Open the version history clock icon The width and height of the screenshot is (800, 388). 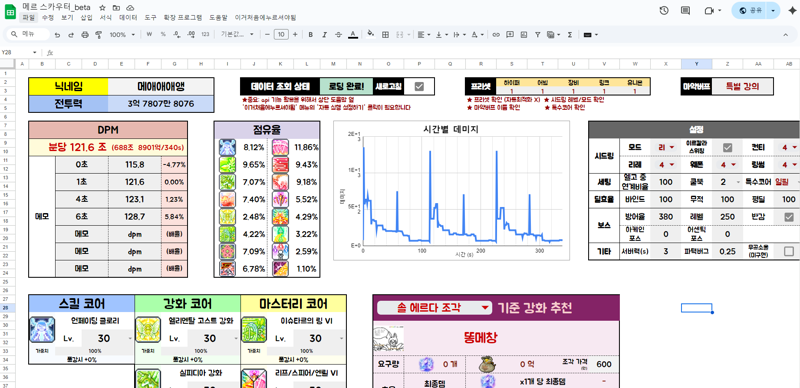pyautogui.click(x=664, y=10)
